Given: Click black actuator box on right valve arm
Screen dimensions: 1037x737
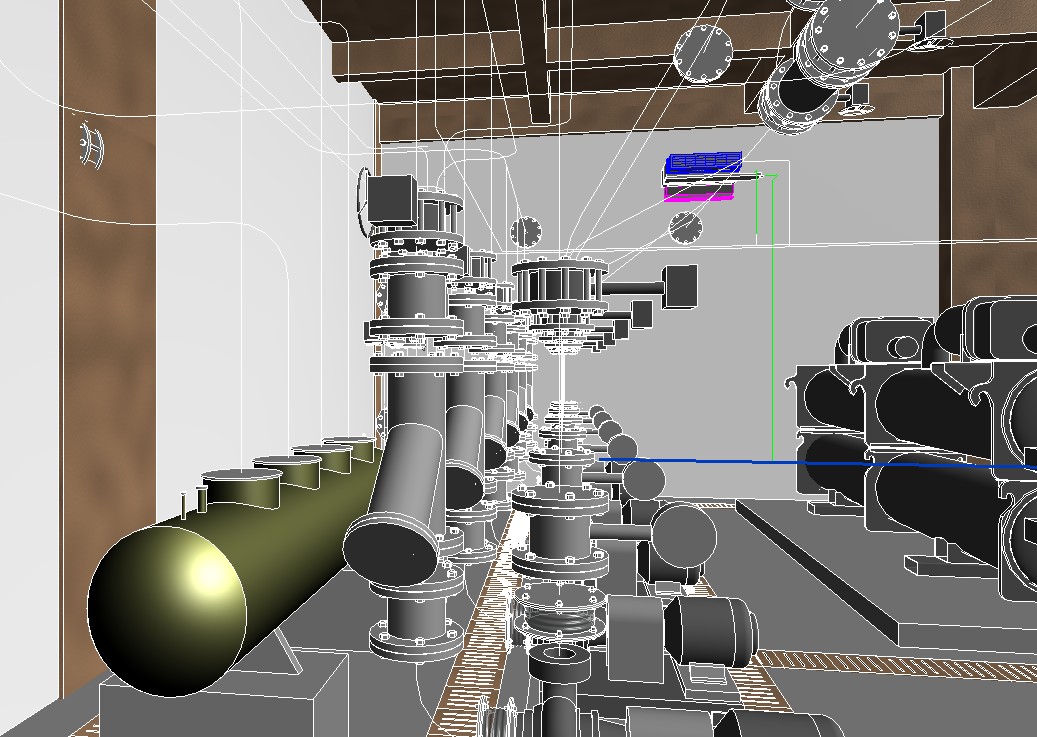Looking at the screenshot, I should (x=681, y=286).
